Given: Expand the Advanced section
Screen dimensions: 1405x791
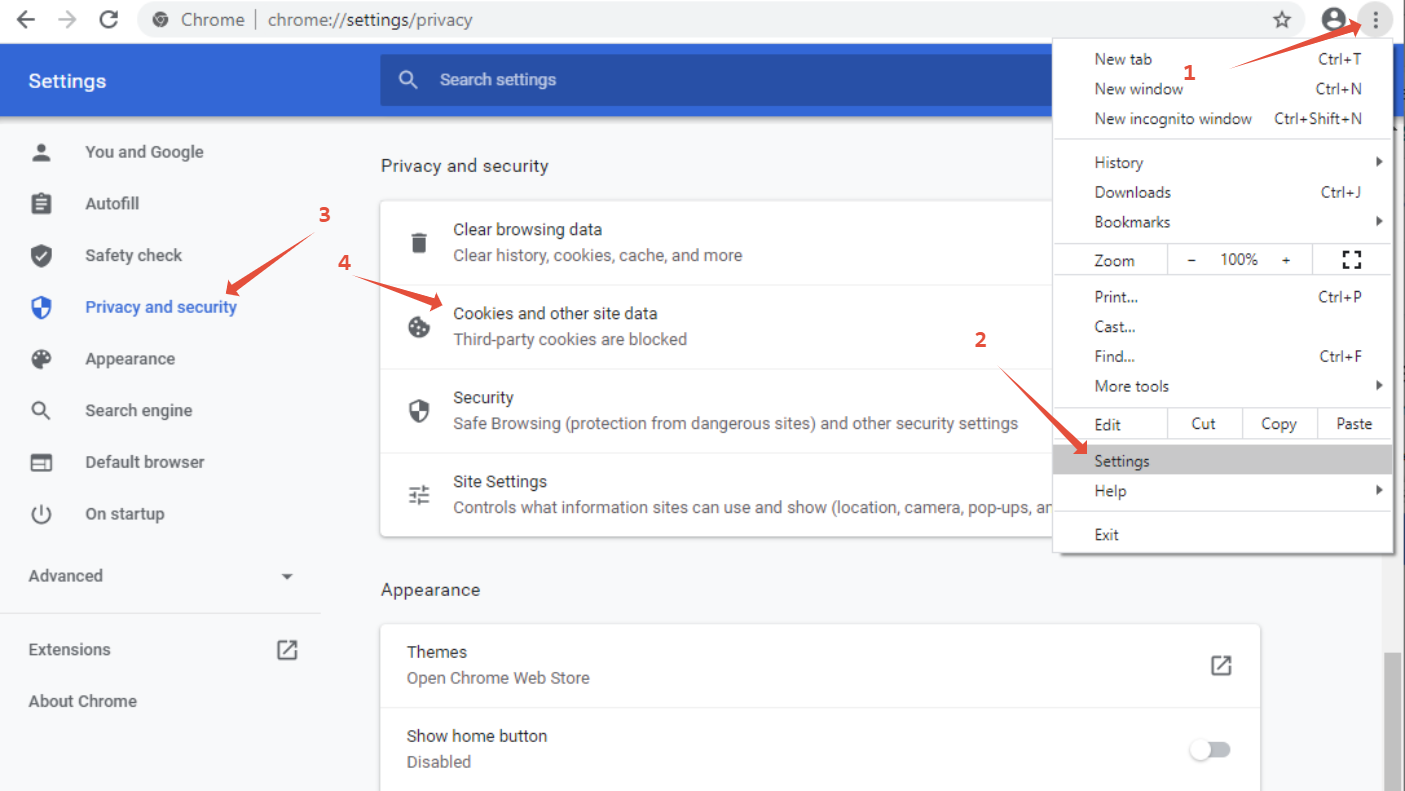Looking at the screenshot, I should (x=160, y=576).
